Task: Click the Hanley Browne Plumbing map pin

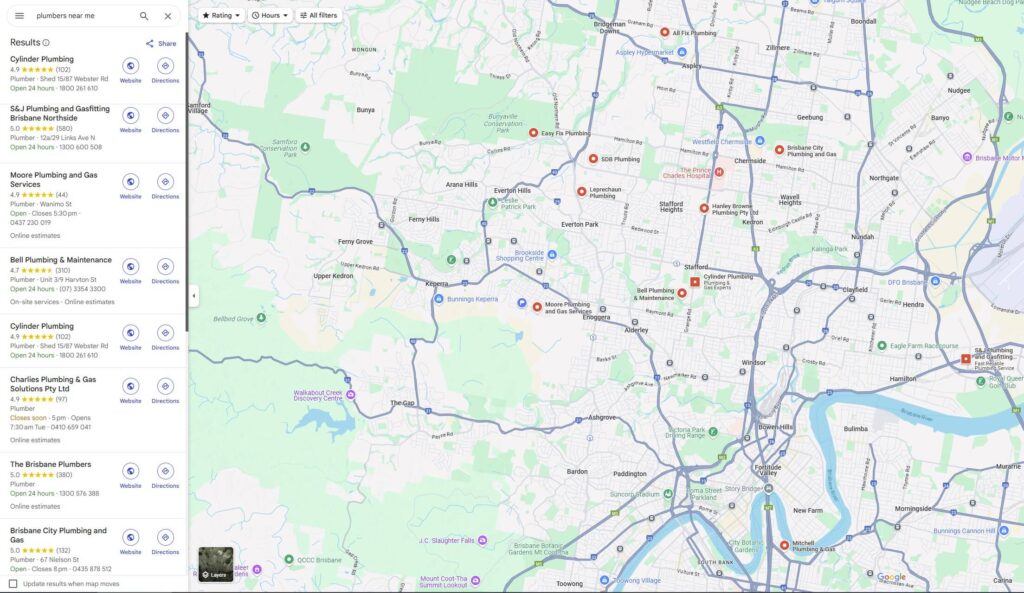Action: pos(704,208)
